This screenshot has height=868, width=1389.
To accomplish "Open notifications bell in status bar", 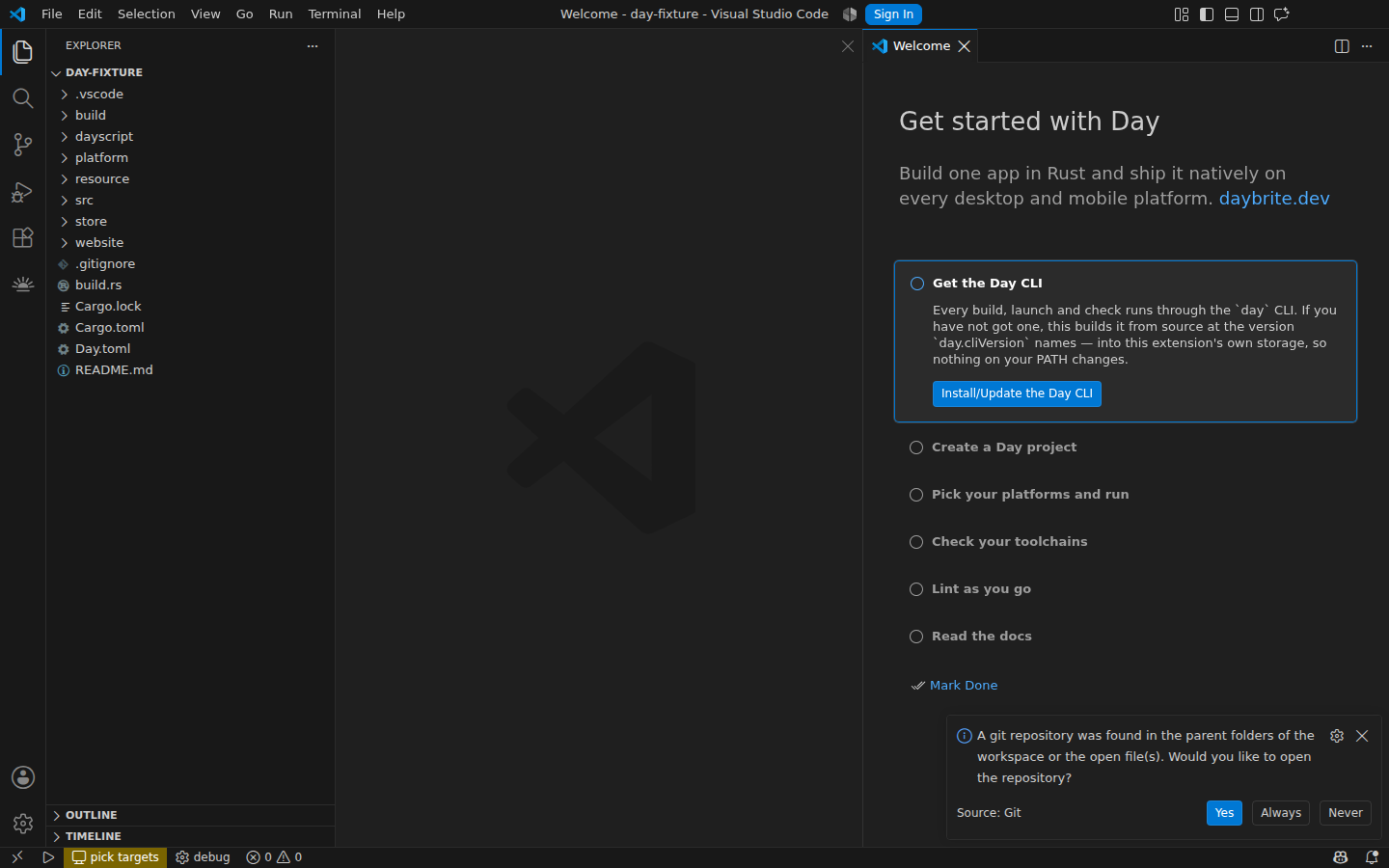I will pyautogui.click(x=1372, y=857).
